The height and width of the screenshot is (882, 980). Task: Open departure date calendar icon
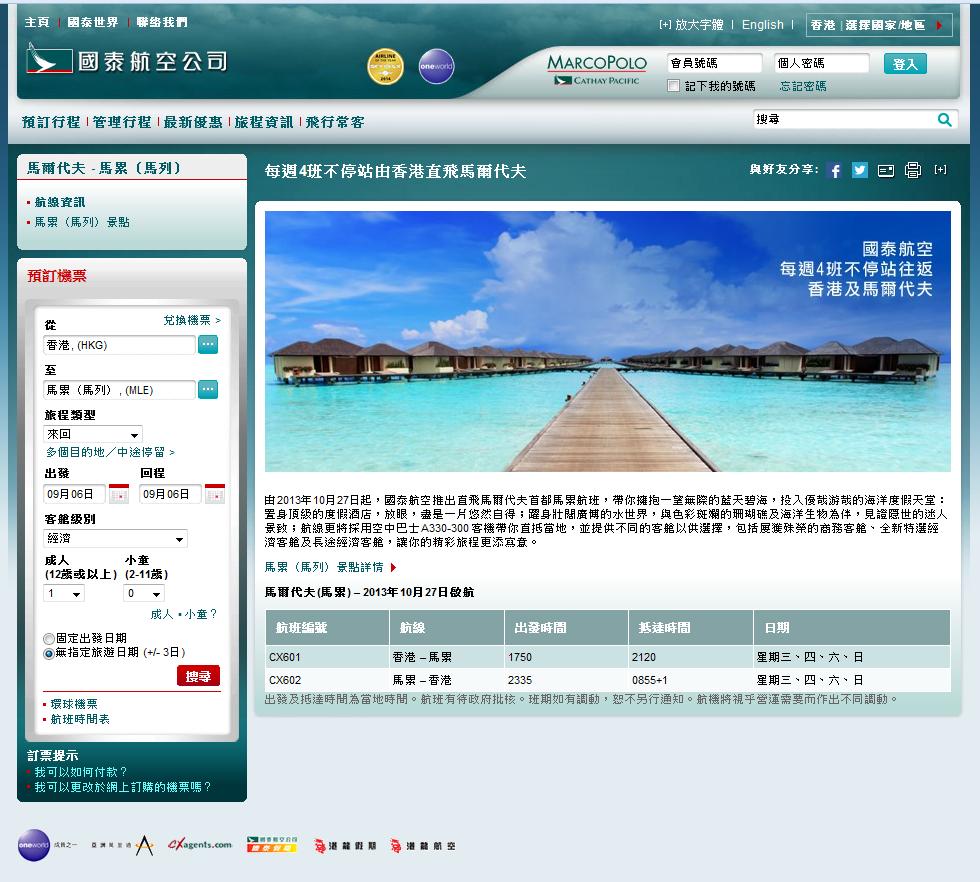[x=119, y=494]
